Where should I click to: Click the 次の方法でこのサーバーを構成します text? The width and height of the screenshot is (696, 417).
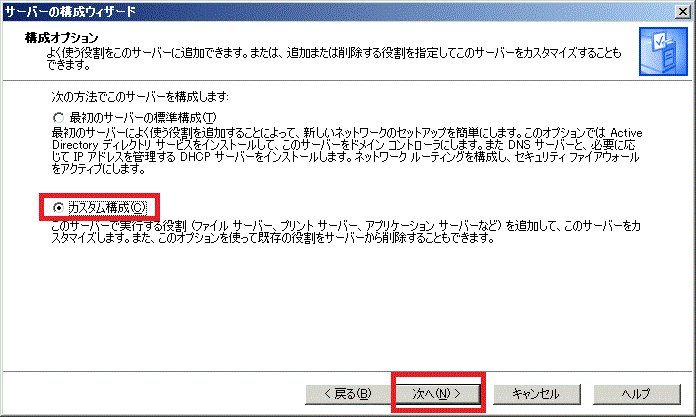point(140,96)
